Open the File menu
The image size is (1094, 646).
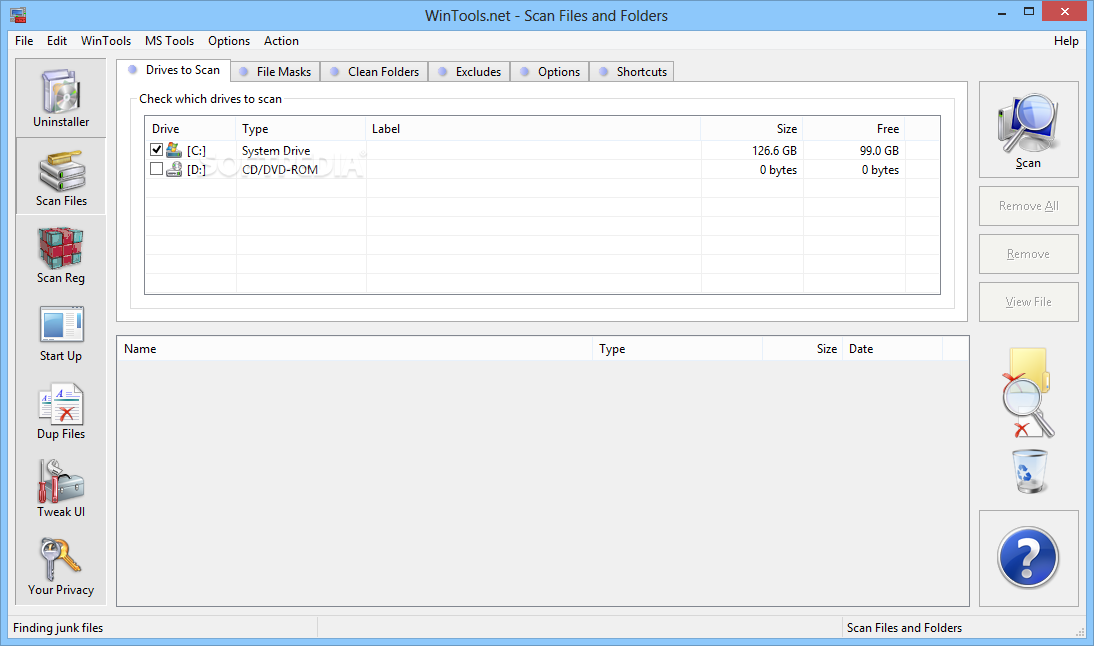[24, 40]
